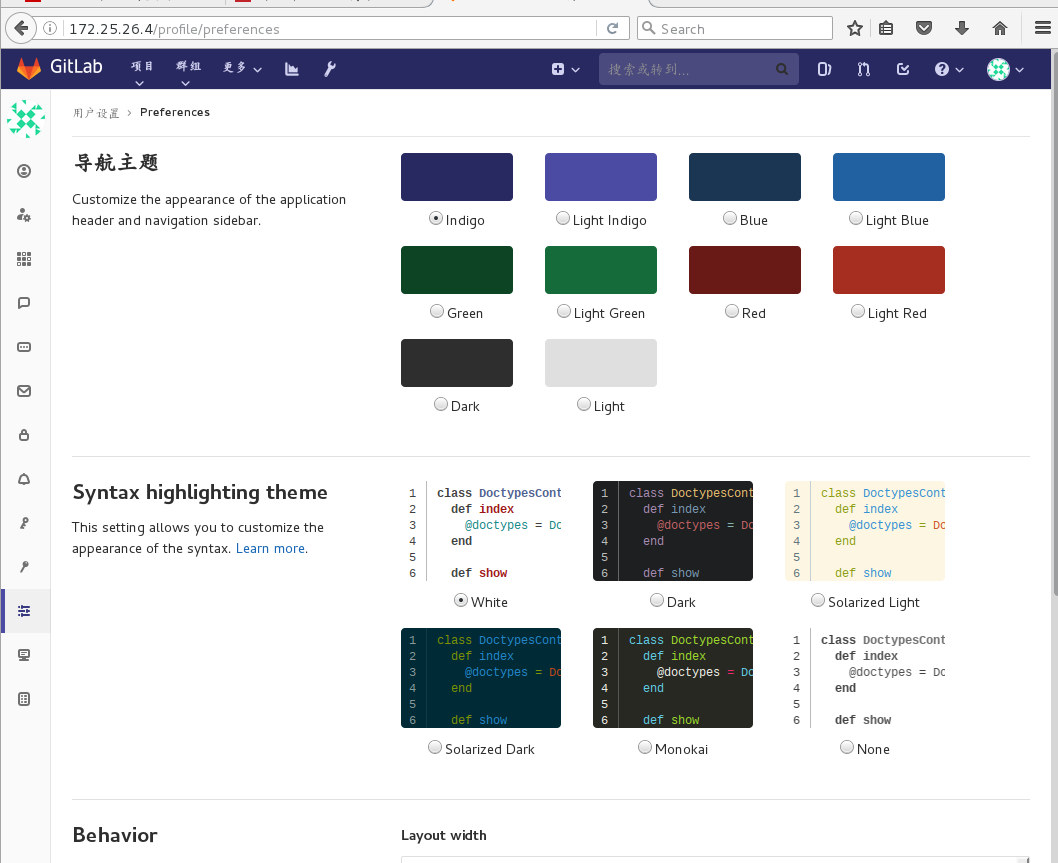Open the help question mark dropdown
This screenshot has height=863, width=1058.
(x=949, y=69)
